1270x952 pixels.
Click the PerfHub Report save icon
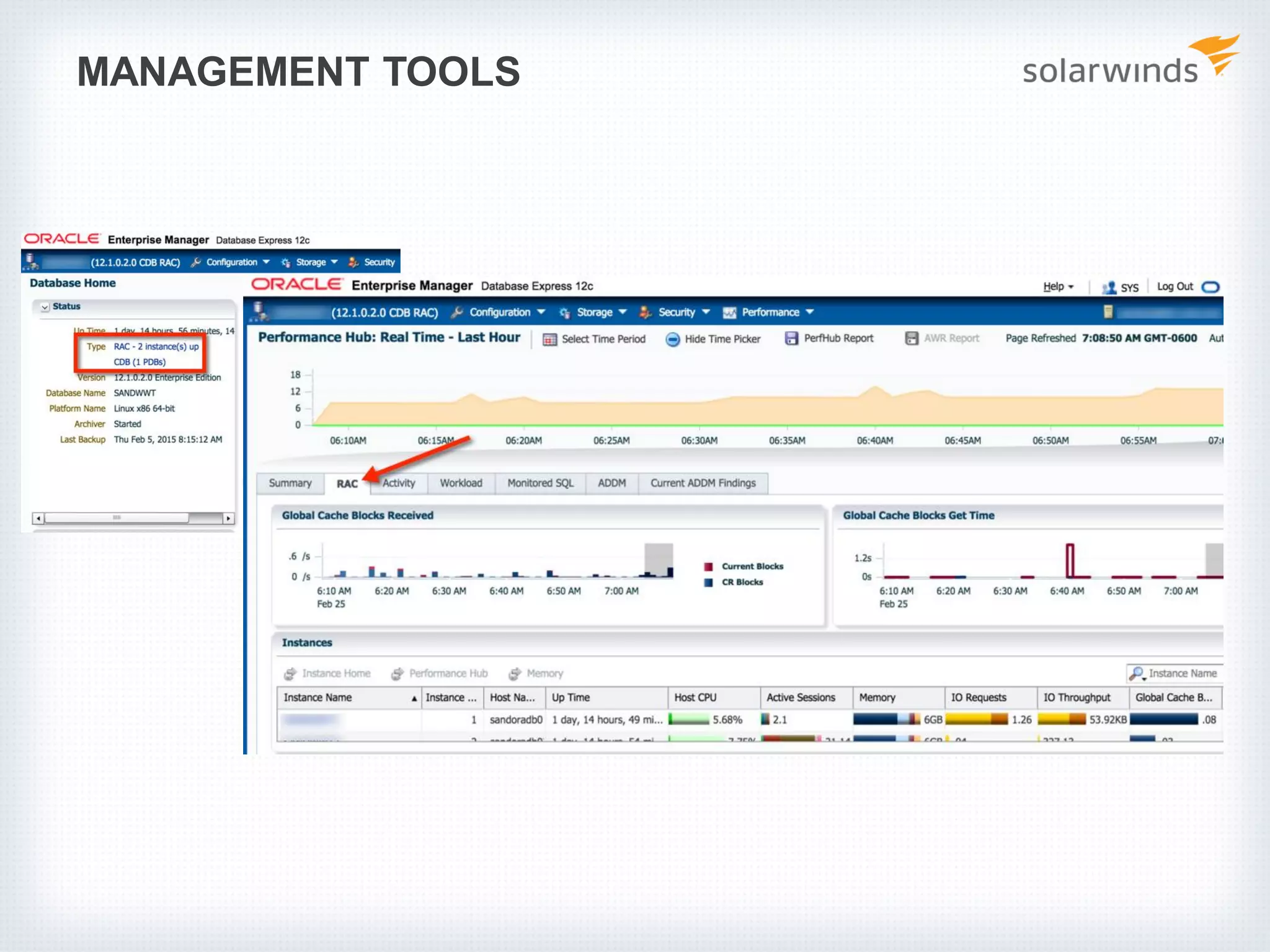tap(791, 338)
